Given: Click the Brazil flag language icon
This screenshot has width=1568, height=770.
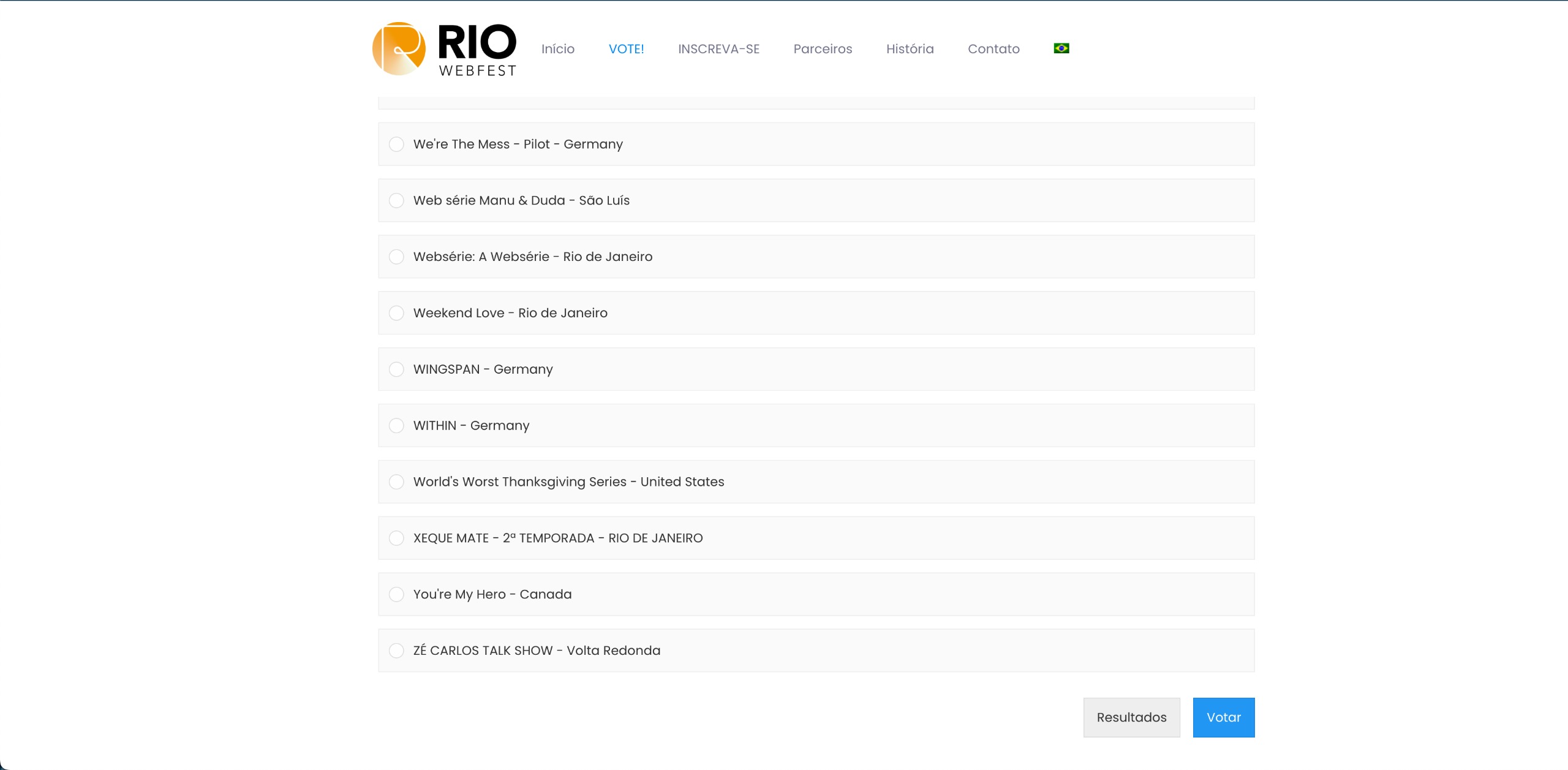Looking at the screenshot, I should (x=1061, y=48).
